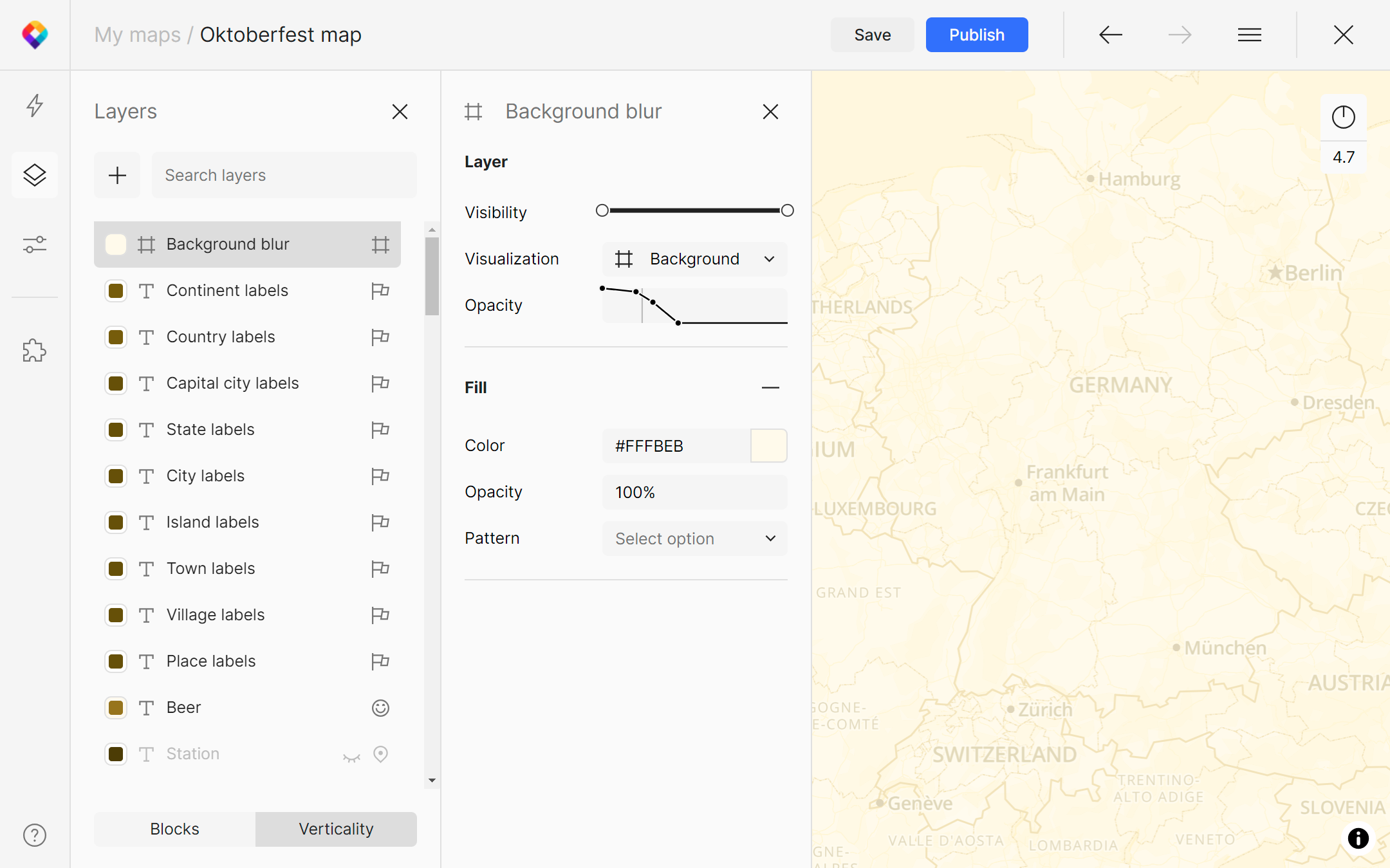This screenshot has width=1390, height=868.
Task: Collapse the Fill section
Action: [x=770, y=387]
